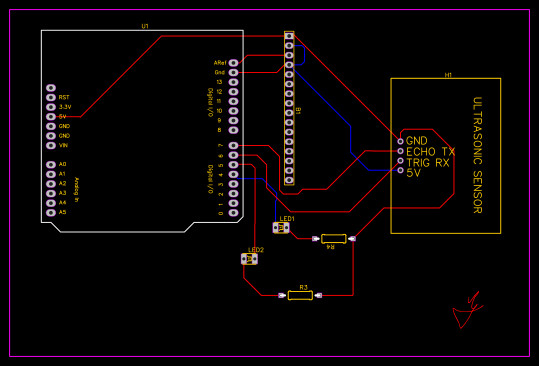Screen dimensions: 539x366
Task: Select the H1 designator label
Action: coord(448,75)
